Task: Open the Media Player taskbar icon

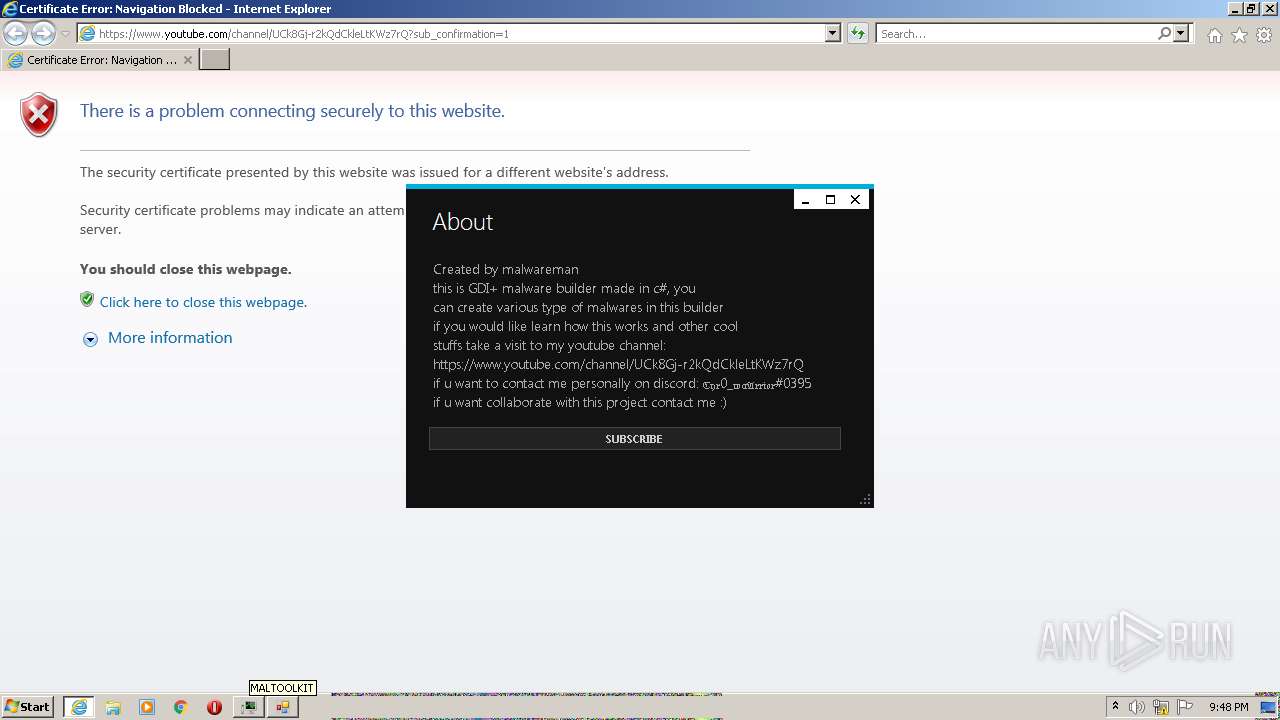Action: [147, 707]
